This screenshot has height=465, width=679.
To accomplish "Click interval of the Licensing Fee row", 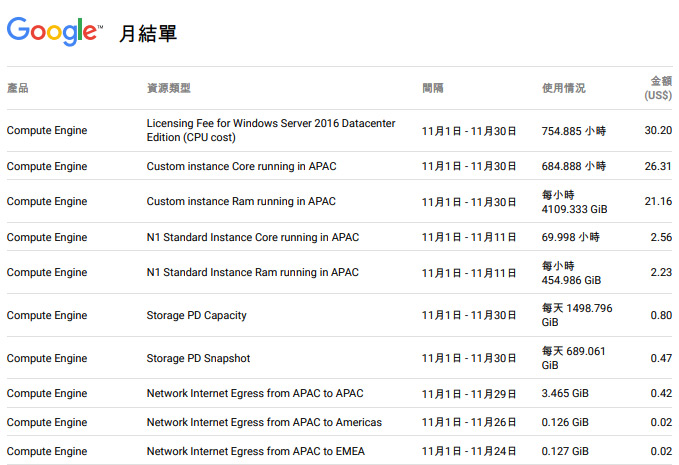I will tap(469, 131).
